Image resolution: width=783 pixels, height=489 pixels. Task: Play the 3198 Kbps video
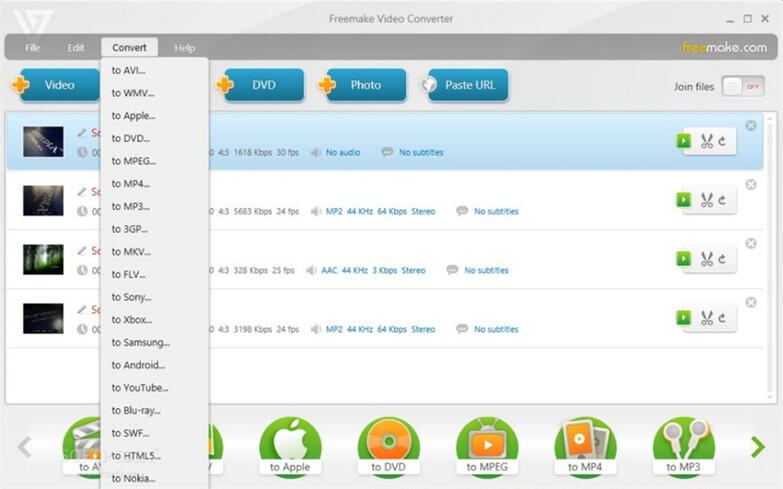pyautogui.click(x=684, y=318)
